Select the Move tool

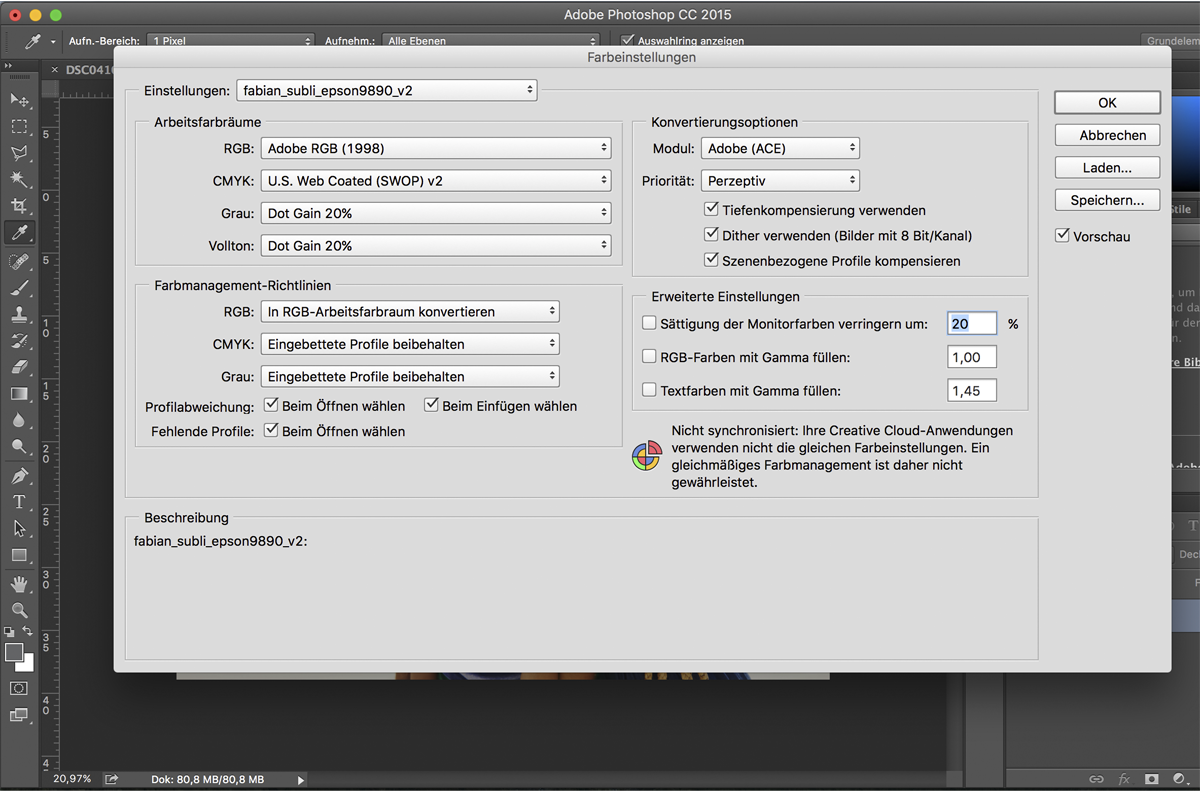(x=19, y=100)
